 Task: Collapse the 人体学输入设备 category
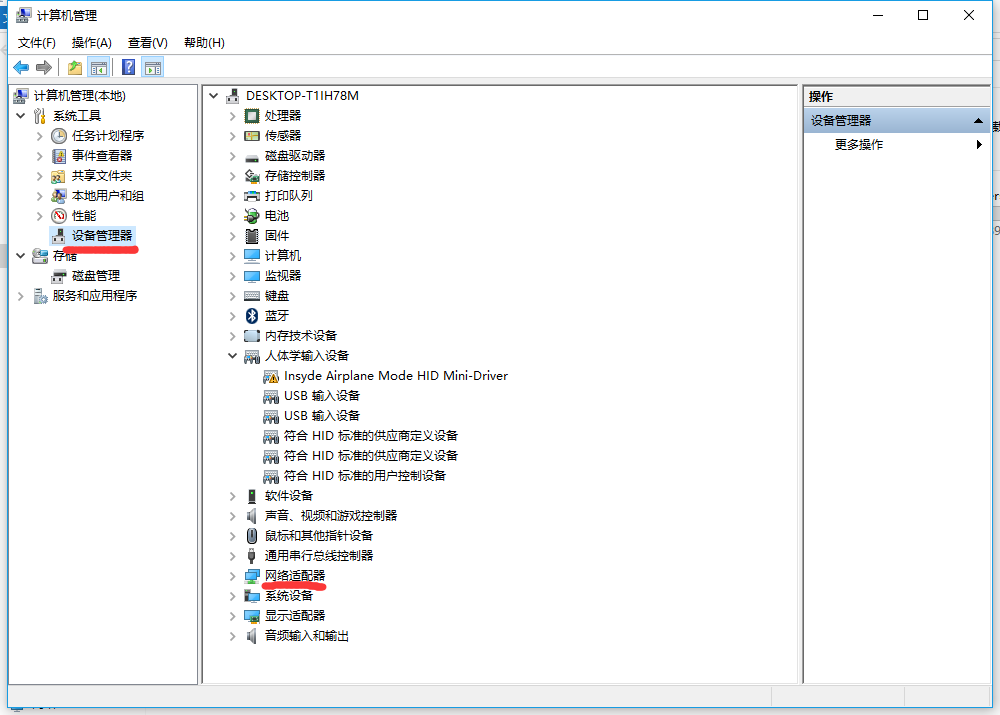point(233,356)
